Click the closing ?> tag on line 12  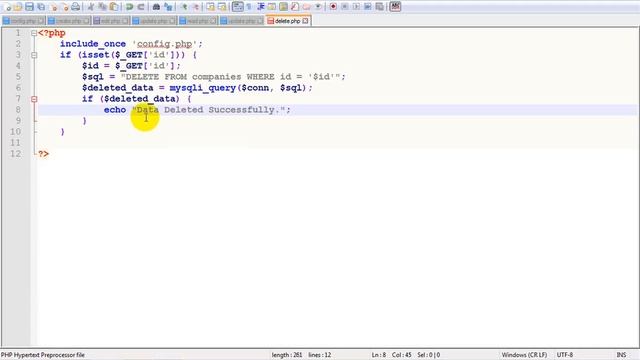click(43, 154)
